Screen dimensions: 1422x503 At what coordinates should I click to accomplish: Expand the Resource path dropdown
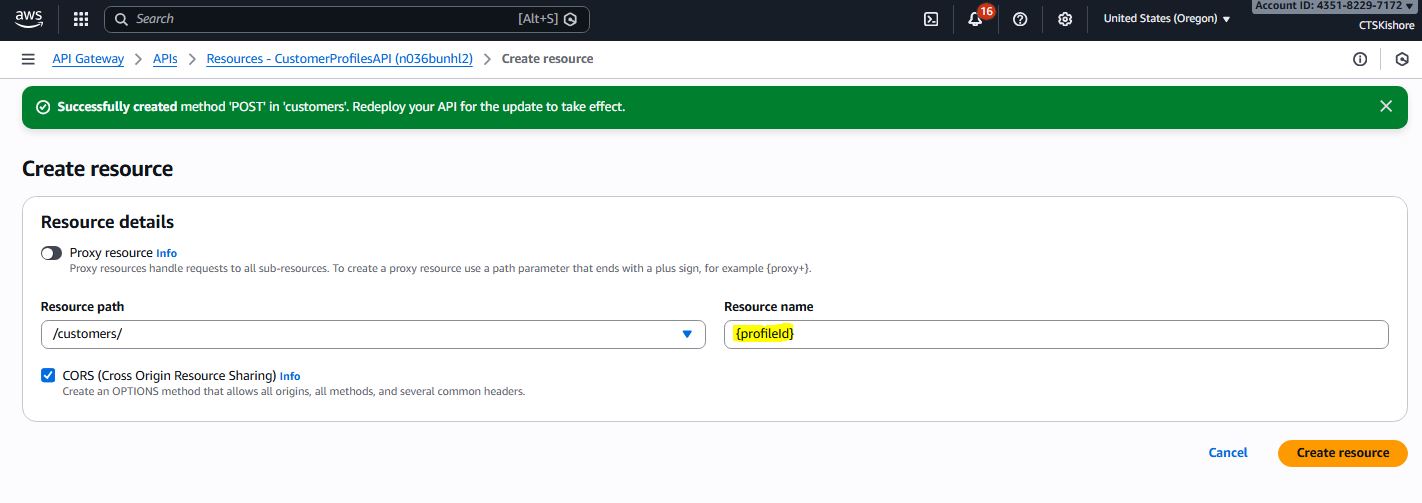coord(686,334)
